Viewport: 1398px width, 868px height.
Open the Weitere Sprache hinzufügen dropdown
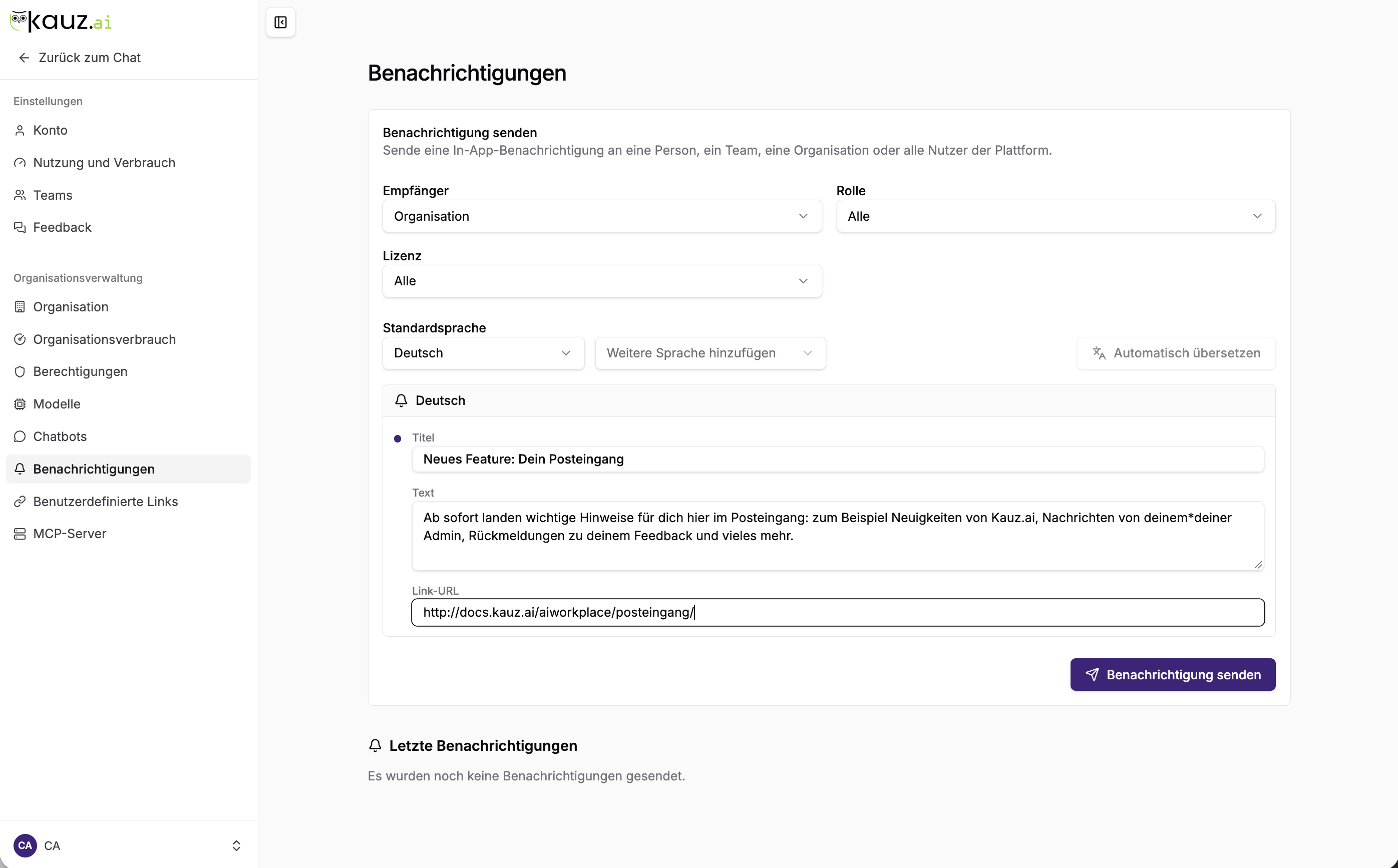pos(710,353)
